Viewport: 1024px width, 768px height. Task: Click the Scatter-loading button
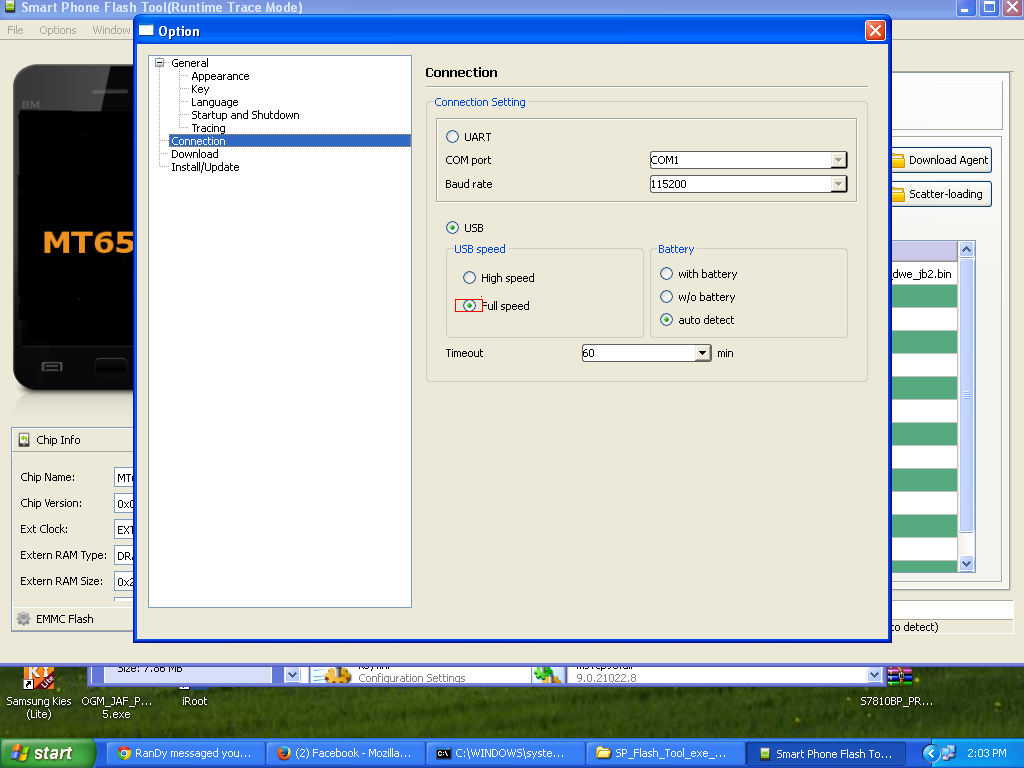[x=939, y=194]
